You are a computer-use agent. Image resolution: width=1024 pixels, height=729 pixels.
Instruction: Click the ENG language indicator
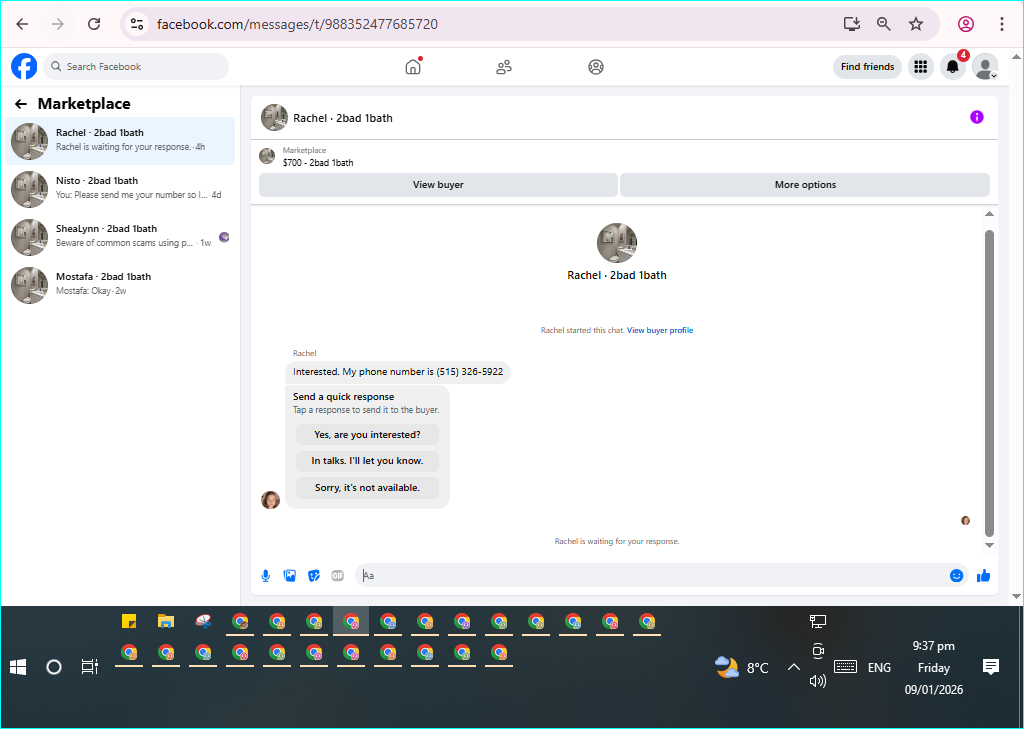pyautogui.click(x=879, y=668)
